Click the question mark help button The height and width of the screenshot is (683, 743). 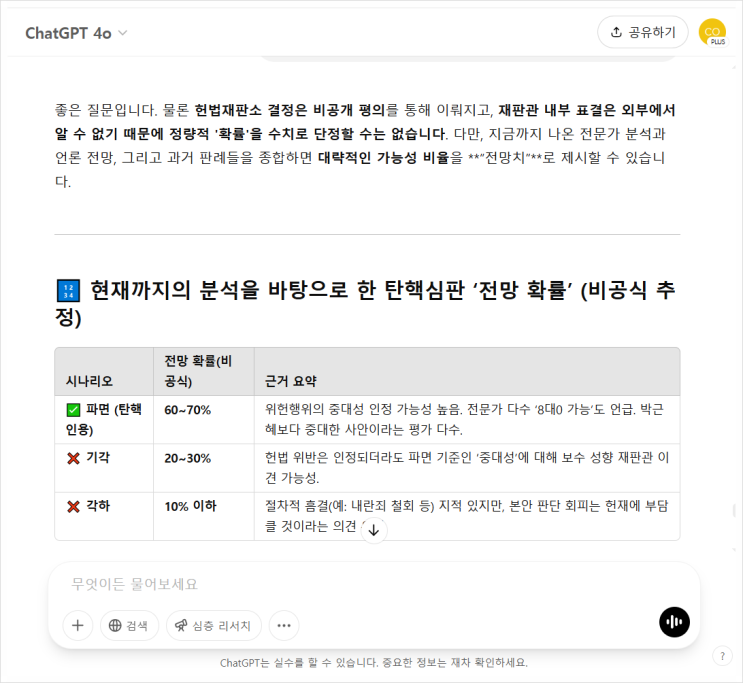tap(722, 656)
